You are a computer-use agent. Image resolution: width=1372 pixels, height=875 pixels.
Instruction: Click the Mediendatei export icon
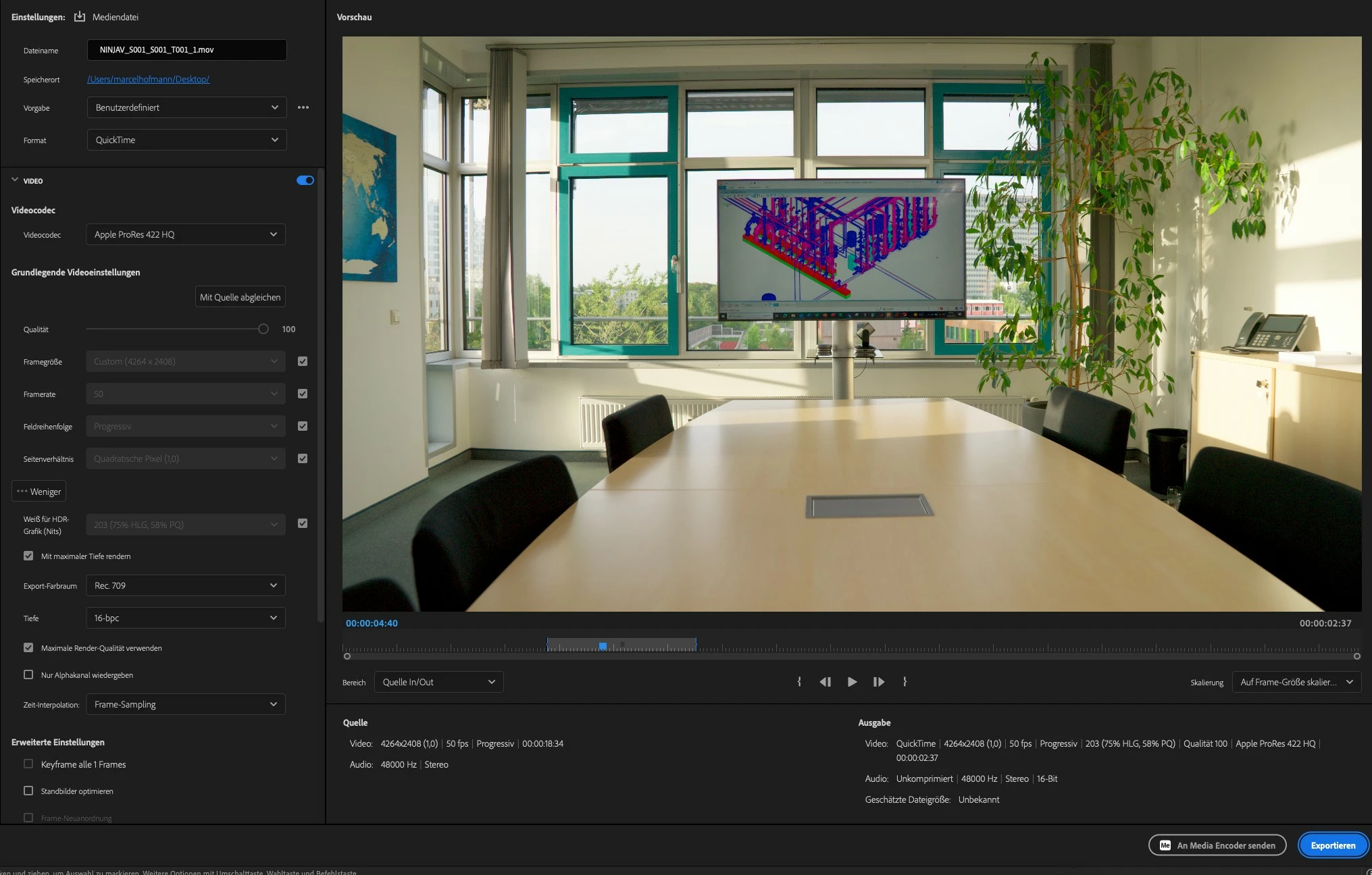pyautogui.click(x=80, y=17)
